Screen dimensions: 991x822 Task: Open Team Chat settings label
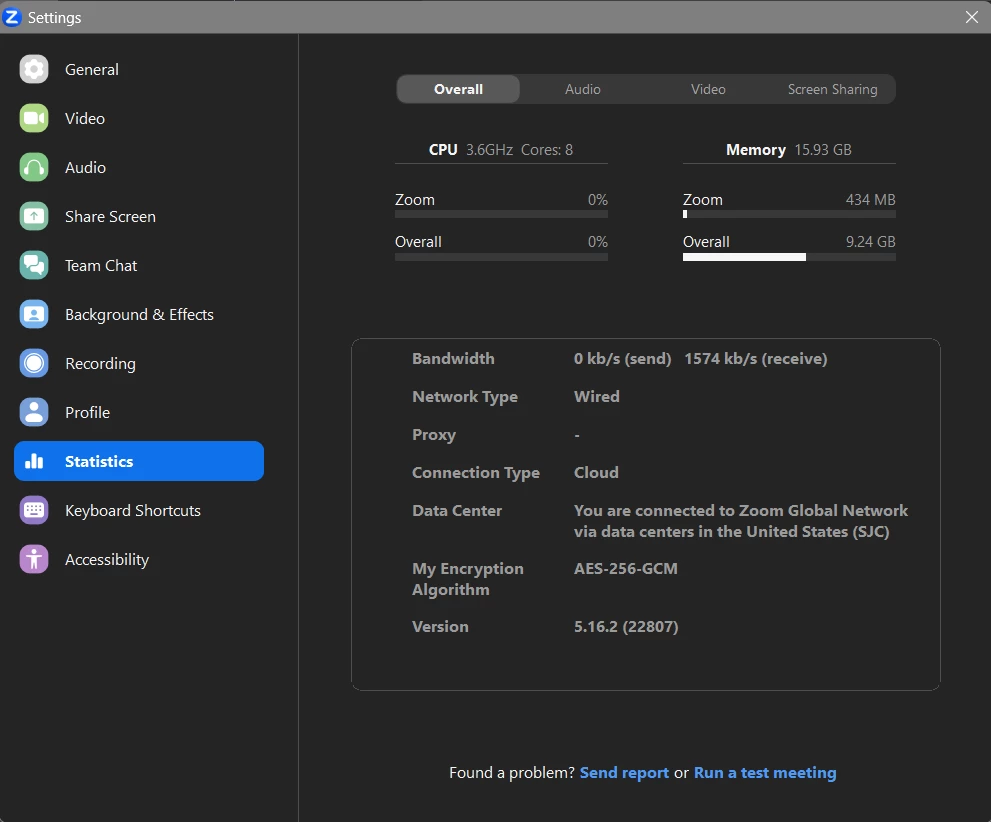pyautogui.click(x=100, y=265)
